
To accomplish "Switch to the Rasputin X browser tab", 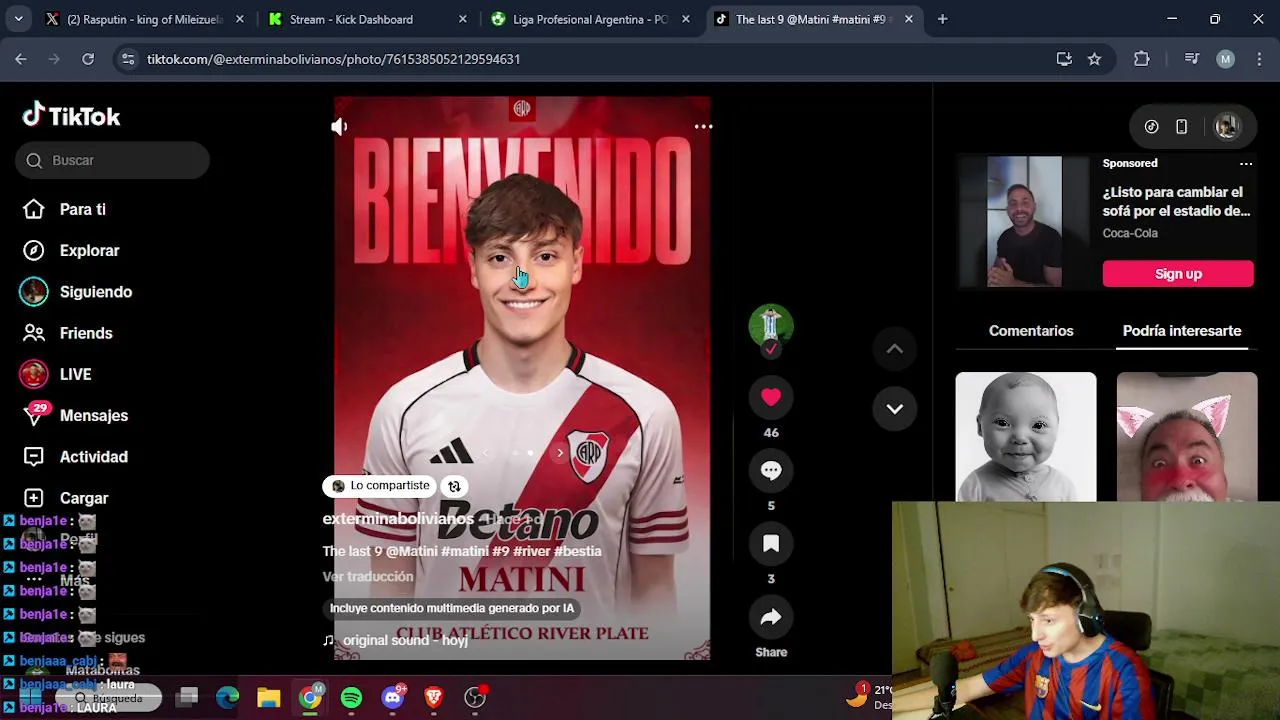I will (x=145, y=19).
